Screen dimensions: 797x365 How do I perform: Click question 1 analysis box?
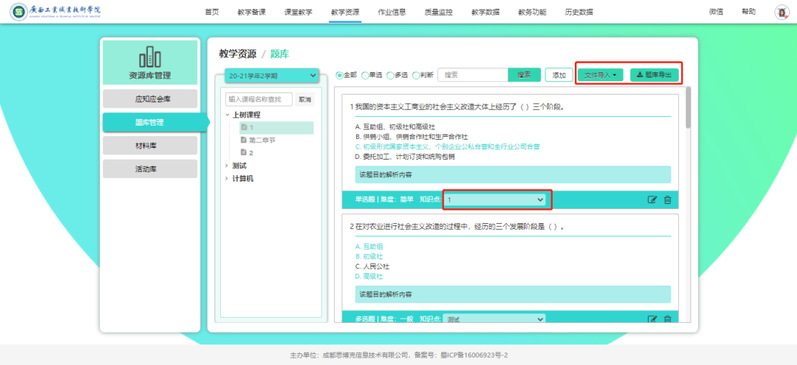[x=512, y=174]
